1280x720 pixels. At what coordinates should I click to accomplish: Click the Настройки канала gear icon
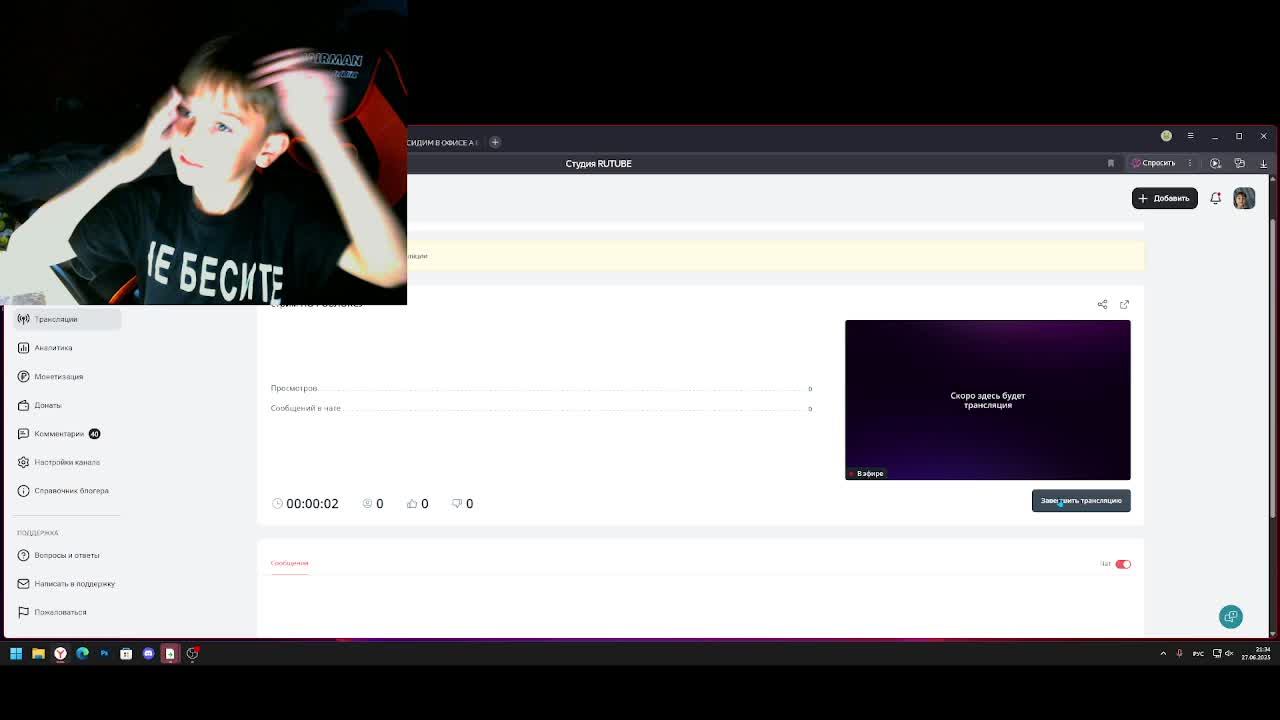23,462
